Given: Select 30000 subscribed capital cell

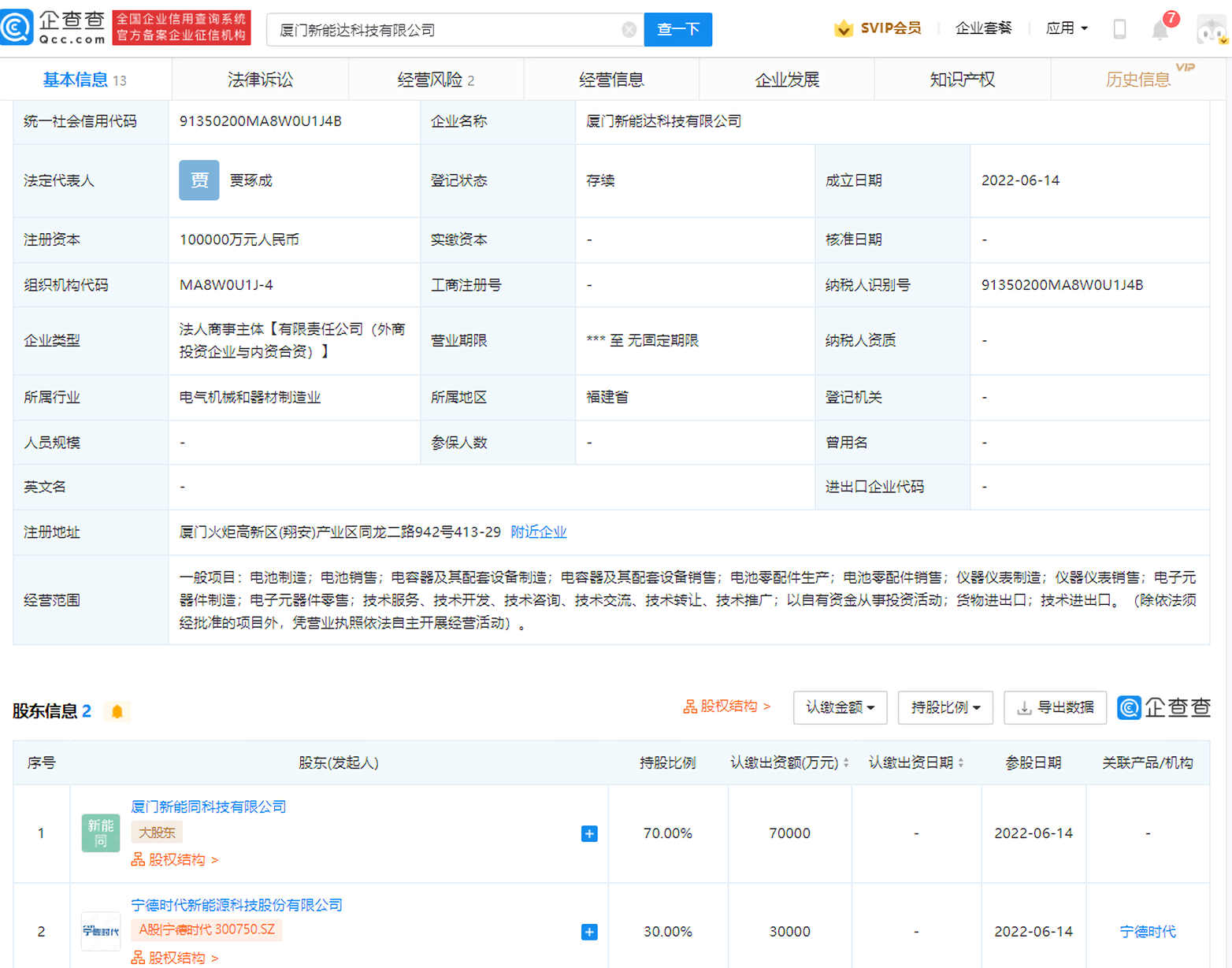Looking at the screenshot, I should point(790,932).
